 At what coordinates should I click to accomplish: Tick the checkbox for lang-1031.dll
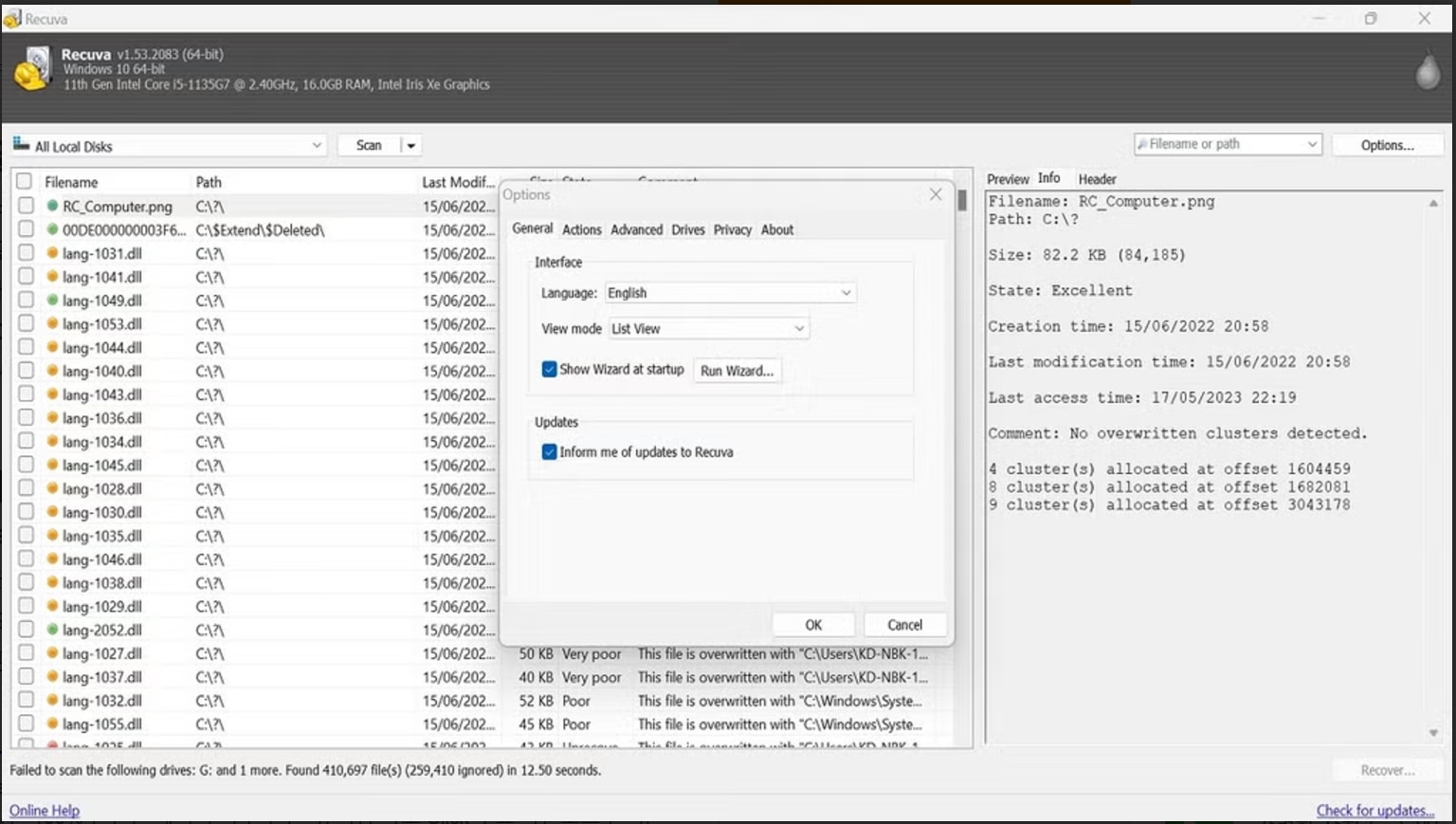pos(26,253)
